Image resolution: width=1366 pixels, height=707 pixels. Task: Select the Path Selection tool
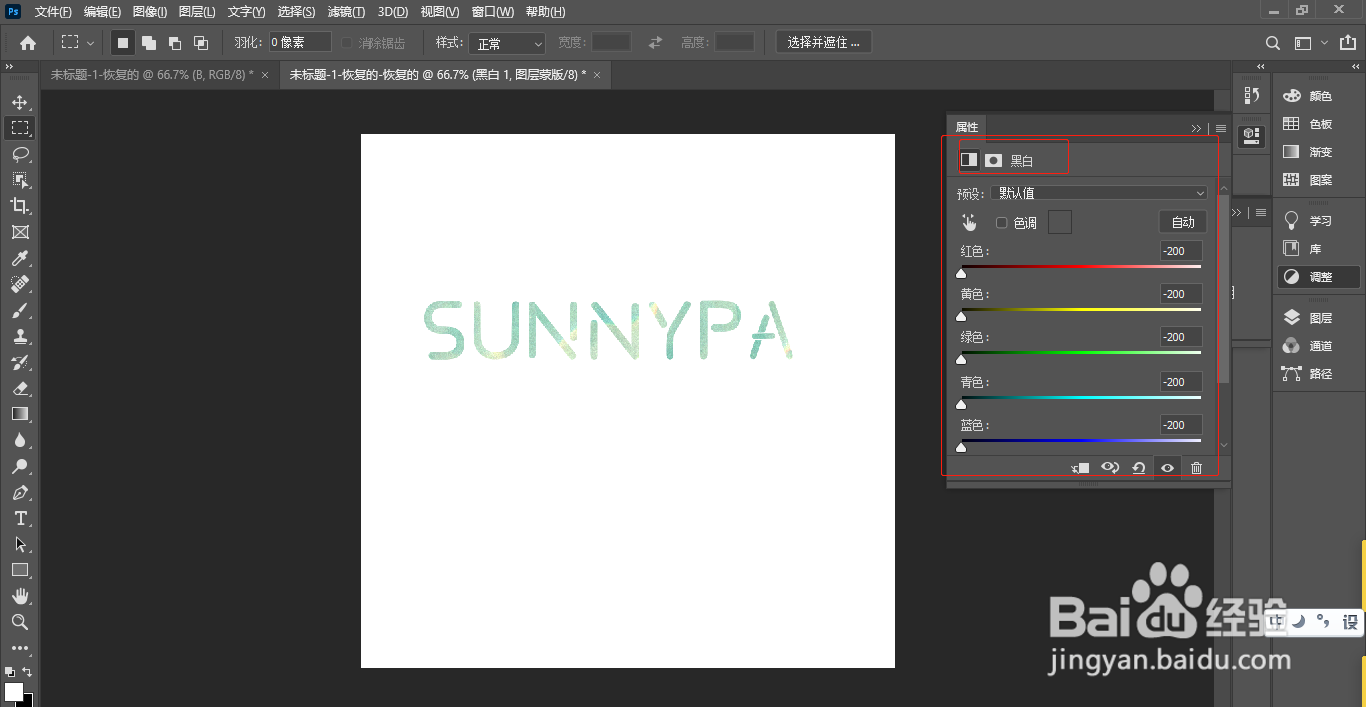coord(19,544)
